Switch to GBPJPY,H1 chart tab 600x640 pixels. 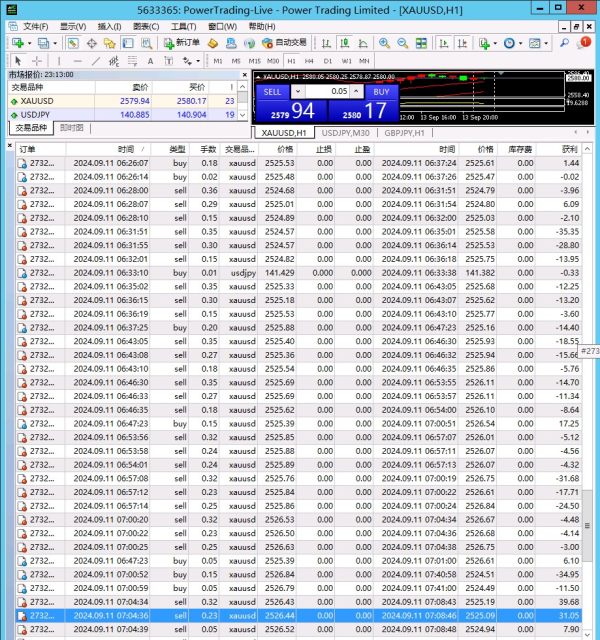[x=404, y=133]
